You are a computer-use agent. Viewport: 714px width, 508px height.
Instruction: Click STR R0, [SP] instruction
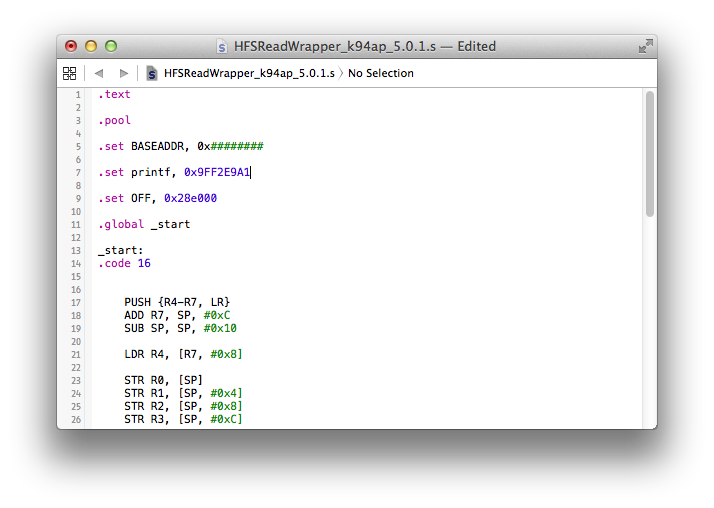(163, 380)
